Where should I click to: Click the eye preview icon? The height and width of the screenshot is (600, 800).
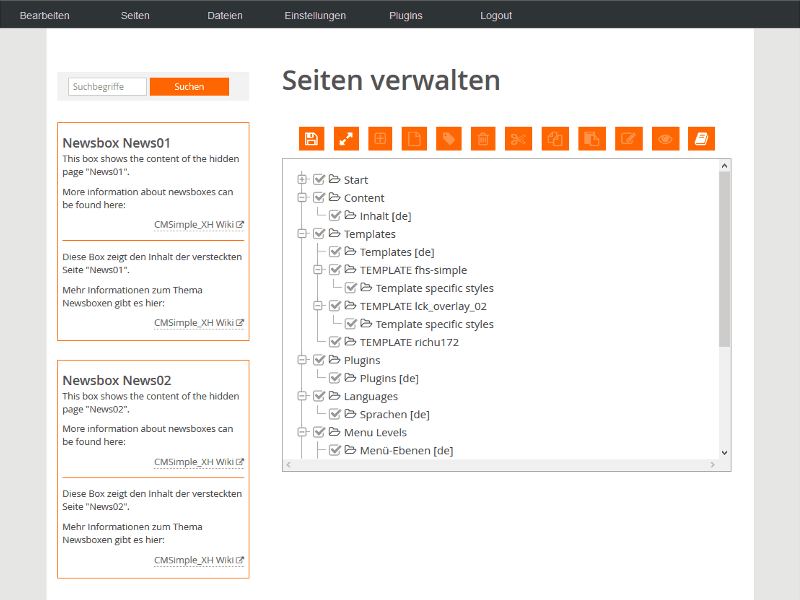coord(665,139)
